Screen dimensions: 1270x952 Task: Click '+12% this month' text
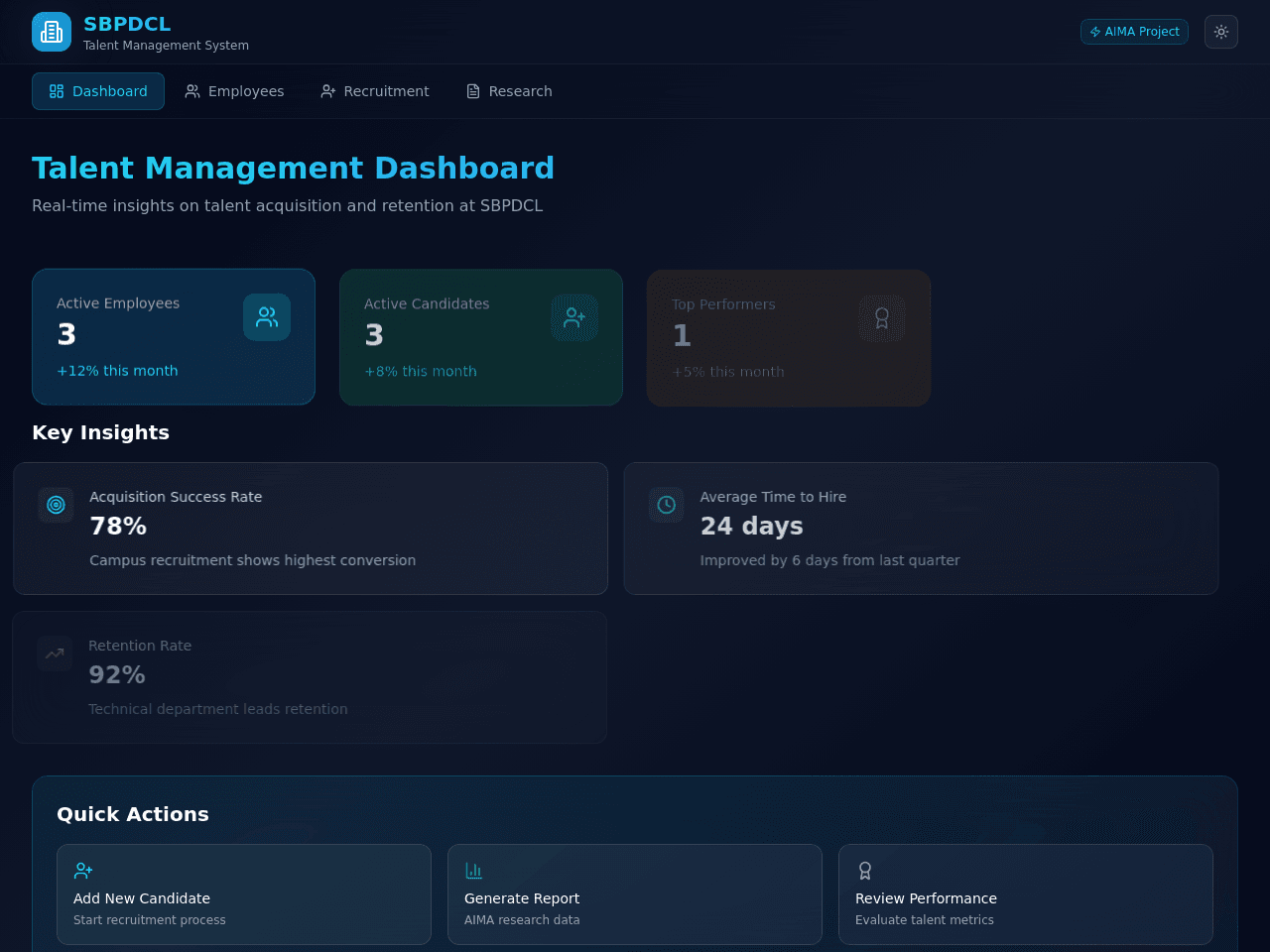(117, 371)
